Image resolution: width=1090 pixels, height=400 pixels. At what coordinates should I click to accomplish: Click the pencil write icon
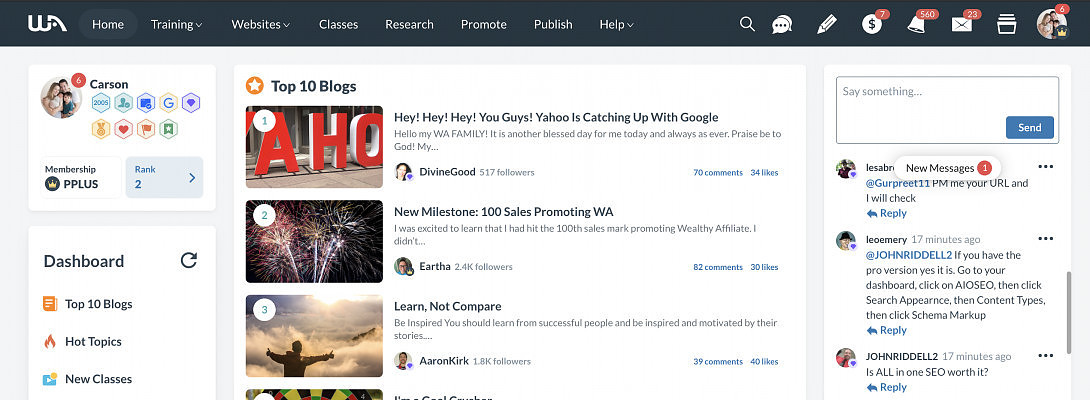827,24
